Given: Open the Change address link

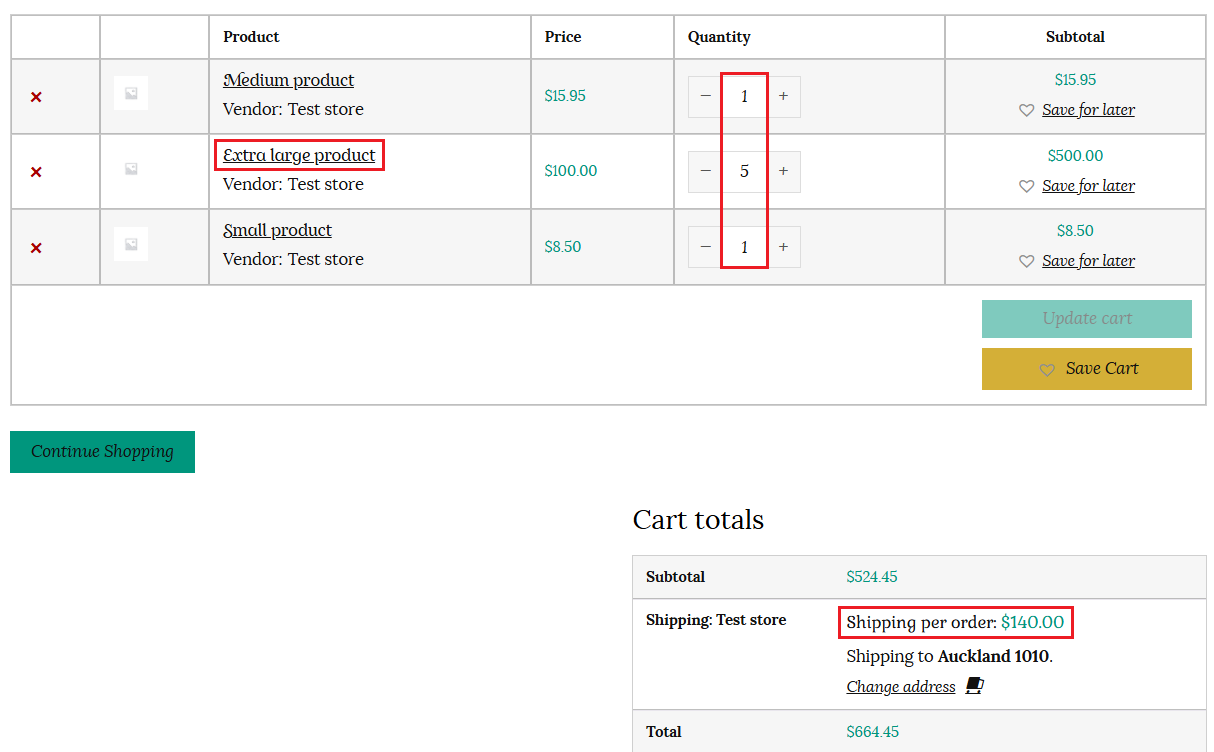Looking at the screenshot, I should point(901,687).
